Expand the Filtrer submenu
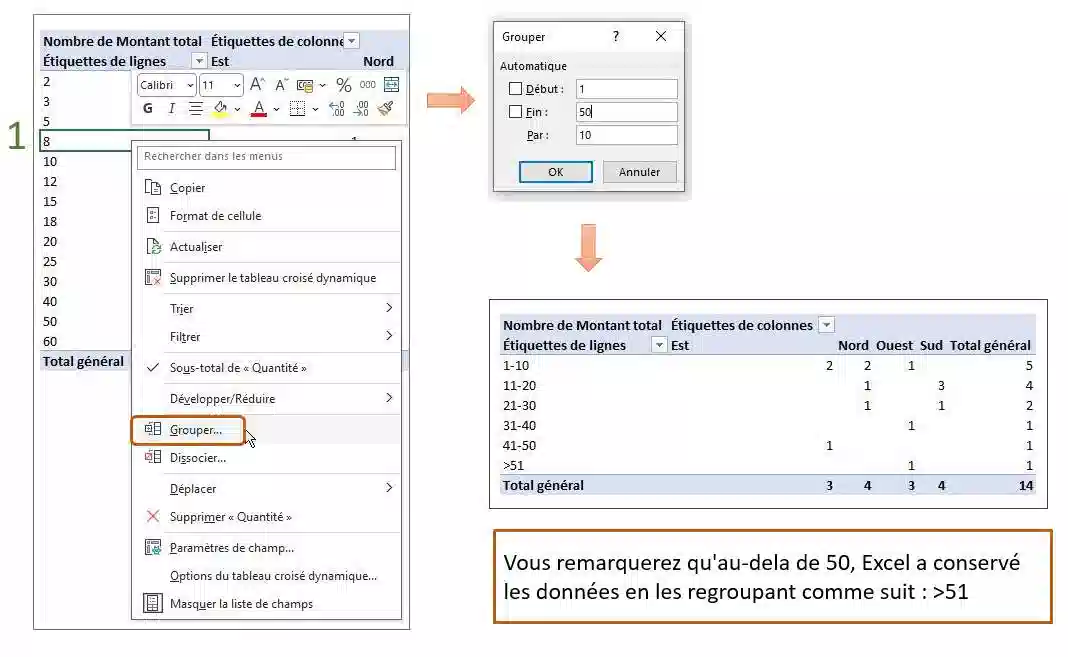 point(389,336)
